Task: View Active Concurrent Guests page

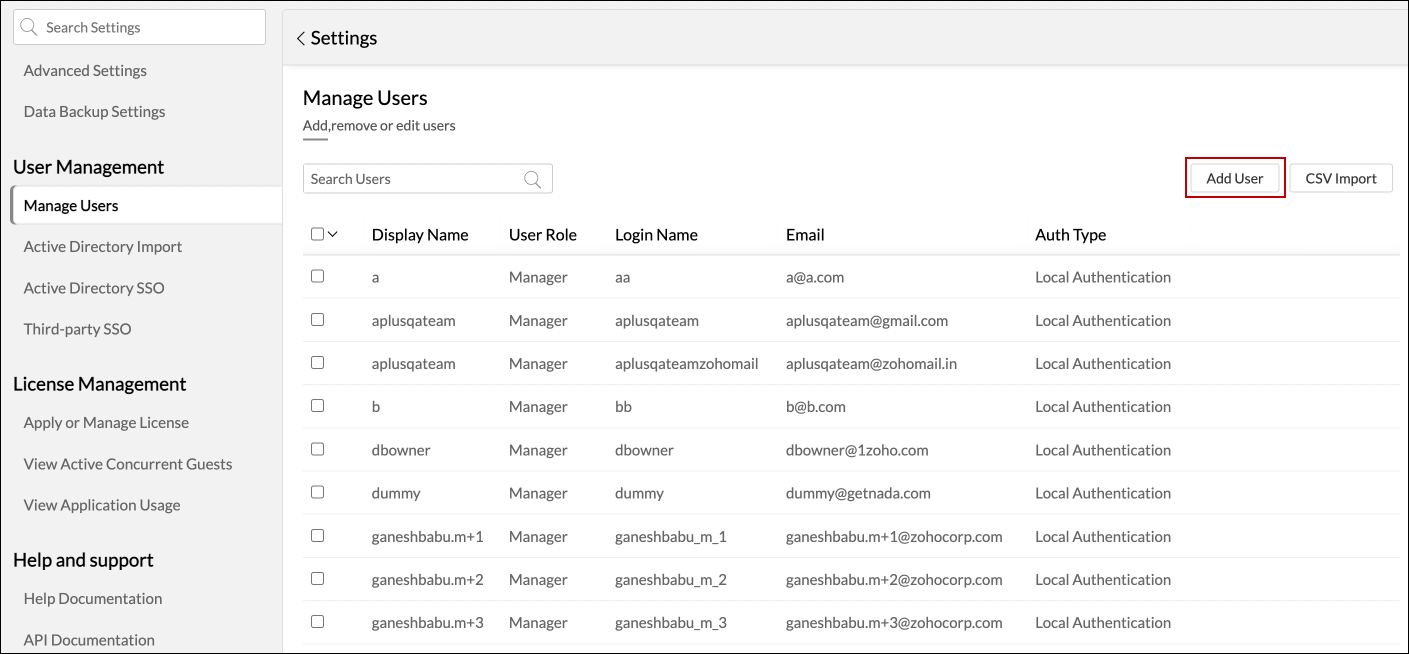Action: pos(128,464)
